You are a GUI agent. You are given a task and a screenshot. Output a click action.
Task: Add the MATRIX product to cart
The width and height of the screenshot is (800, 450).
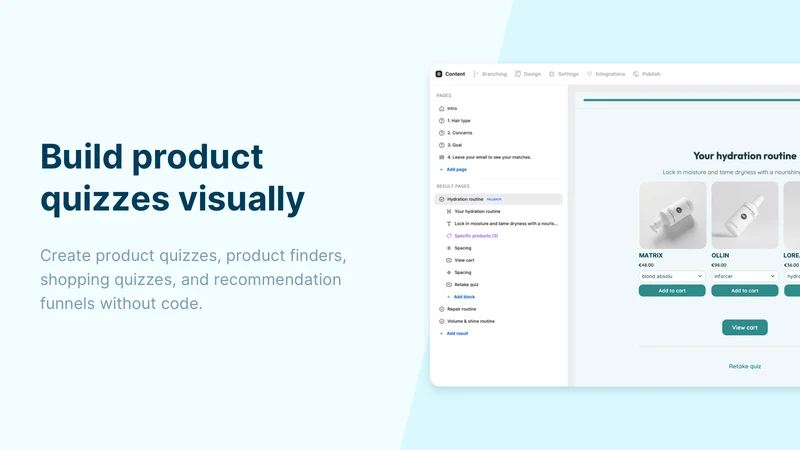[672, 291]
